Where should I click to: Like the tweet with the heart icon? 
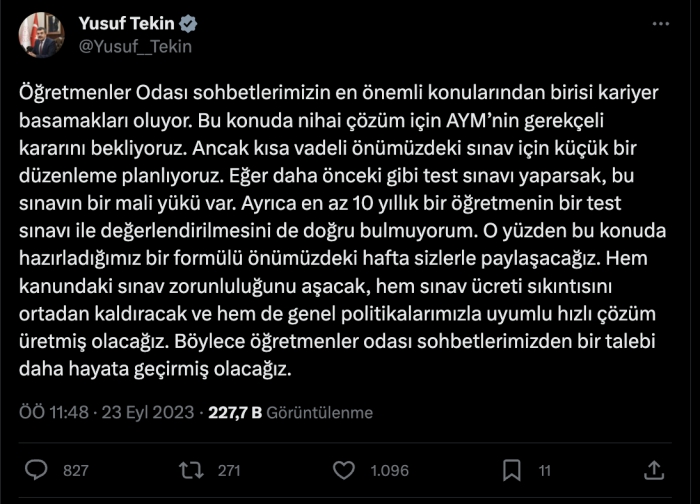pos(344,470)
